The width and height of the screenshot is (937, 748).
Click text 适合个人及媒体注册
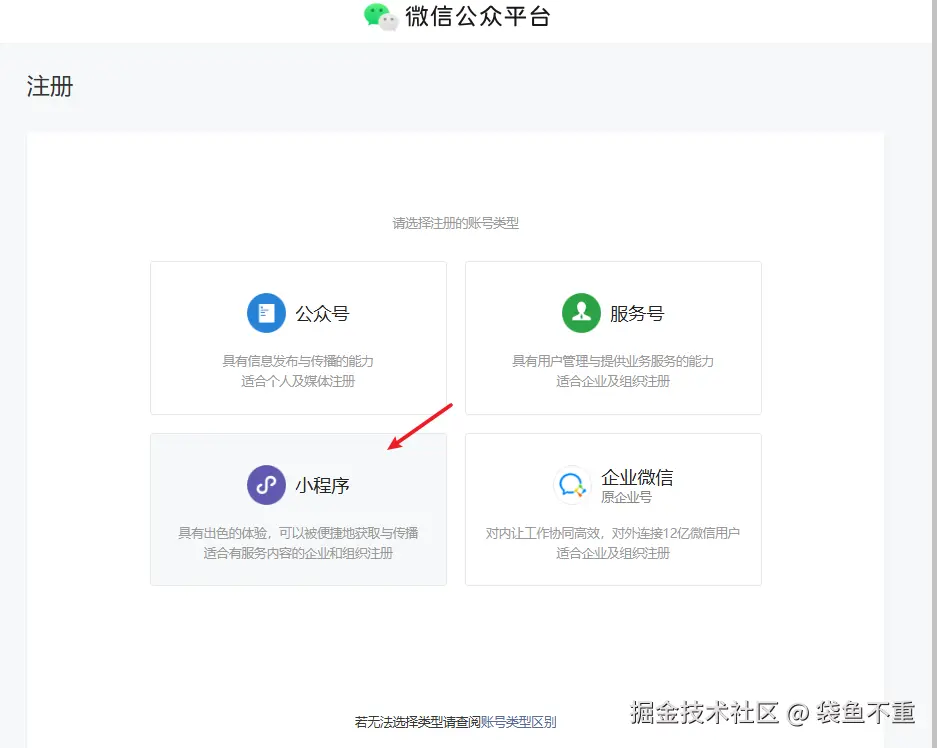[298, 381]
